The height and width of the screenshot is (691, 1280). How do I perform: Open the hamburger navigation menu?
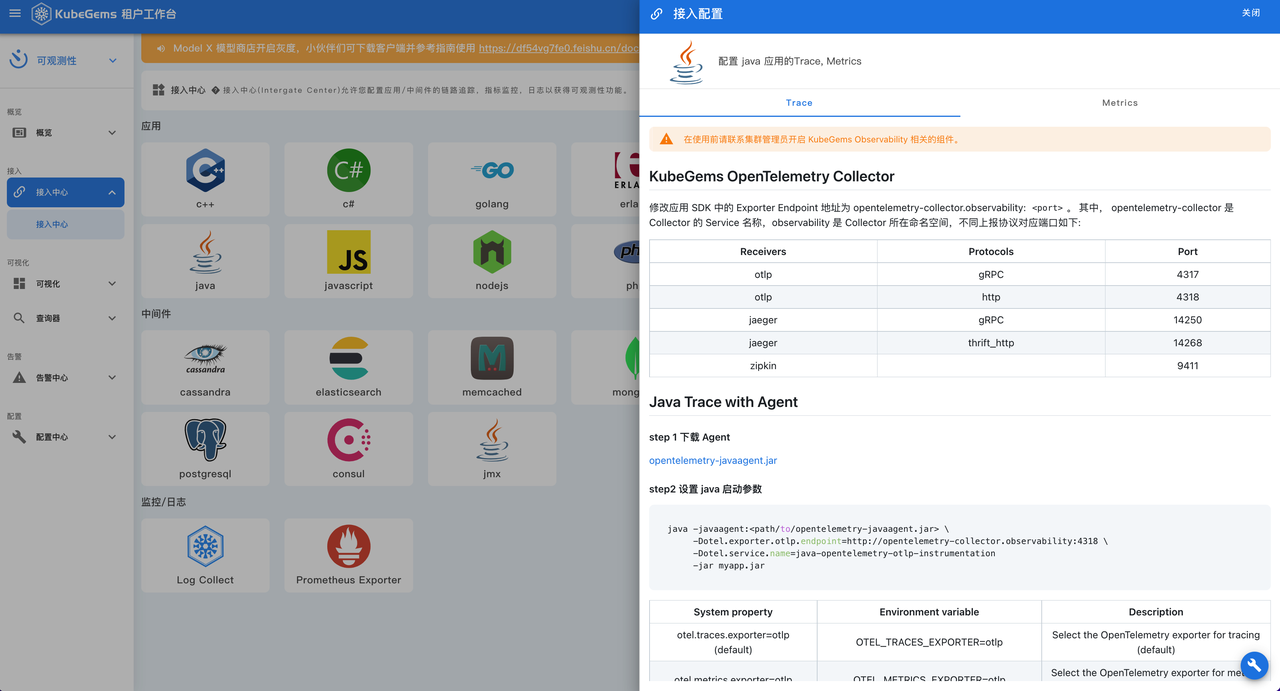click(x=15, y=14)
